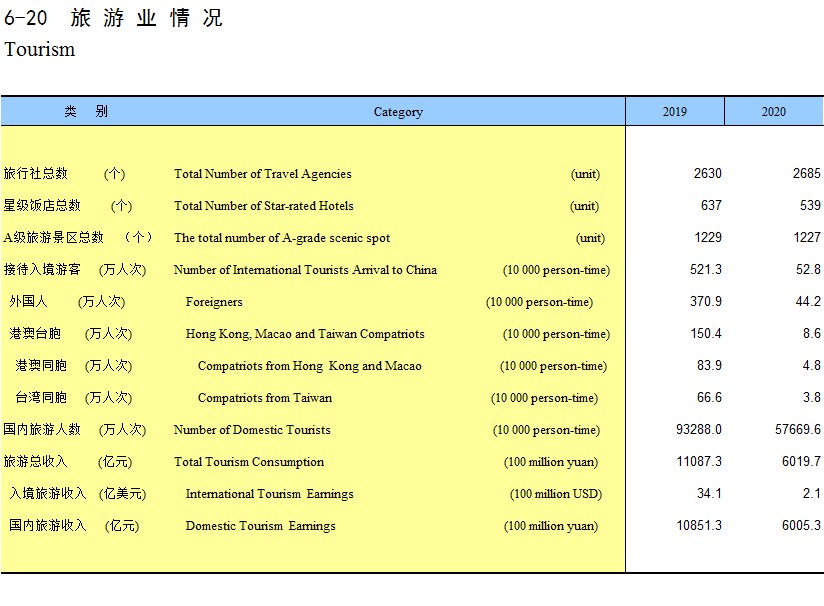Click '外国人' row label

(x=28, y=301)
